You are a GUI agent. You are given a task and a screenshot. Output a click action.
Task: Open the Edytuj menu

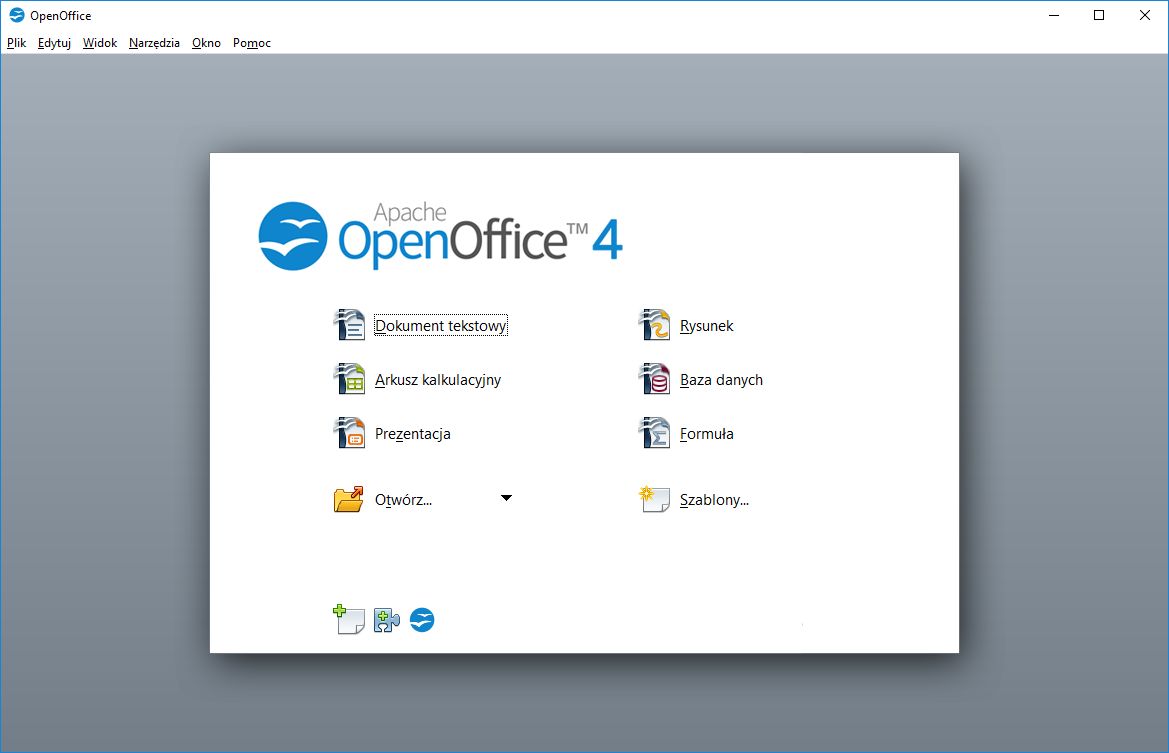point(54,43)
